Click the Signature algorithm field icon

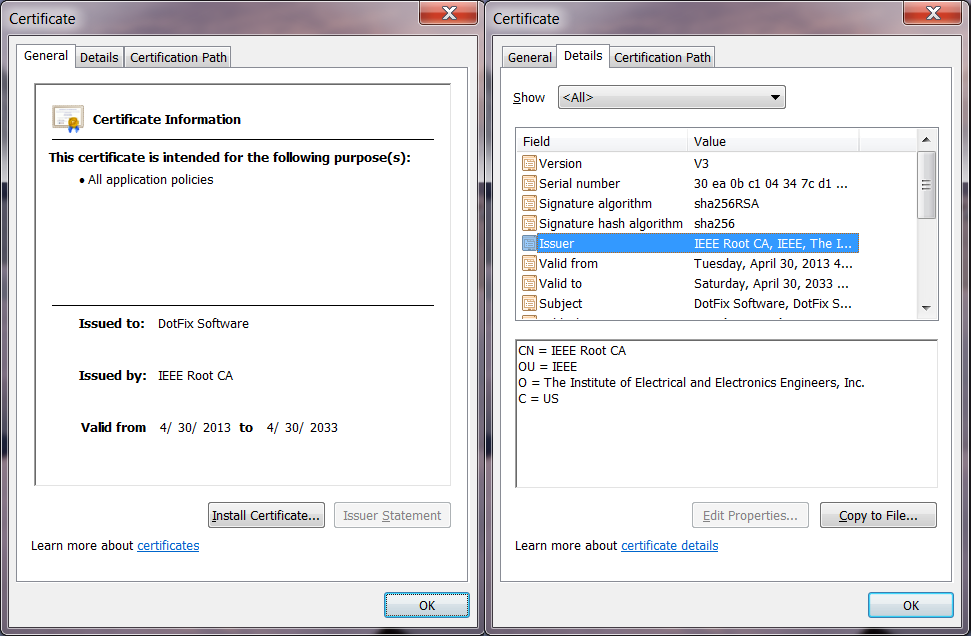529,204
